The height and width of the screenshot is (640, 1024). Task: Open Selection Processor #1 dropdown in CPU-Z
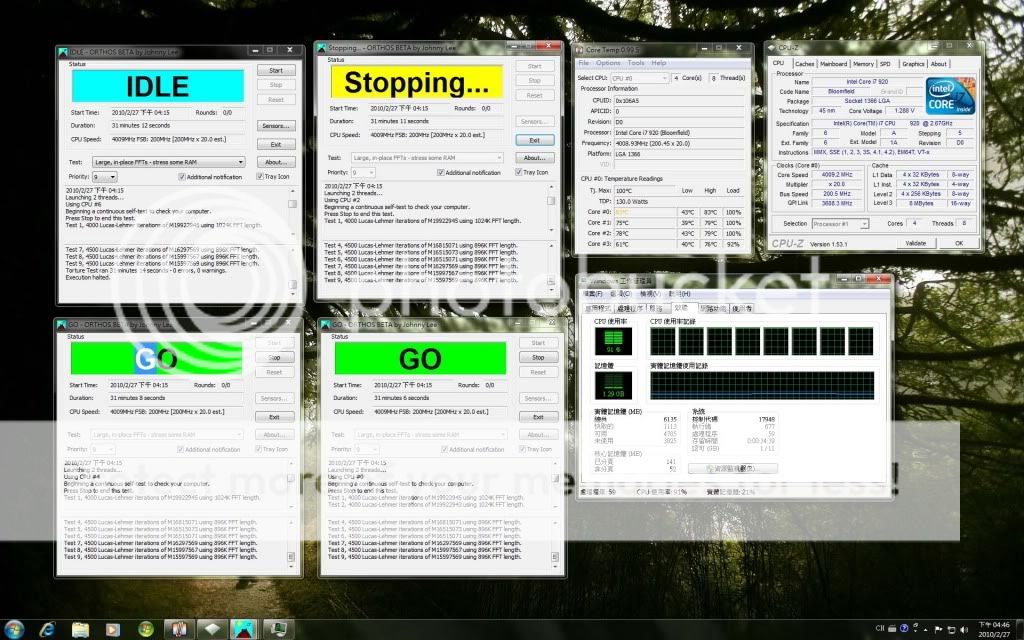pyautogui.click(x=840, y=223)
